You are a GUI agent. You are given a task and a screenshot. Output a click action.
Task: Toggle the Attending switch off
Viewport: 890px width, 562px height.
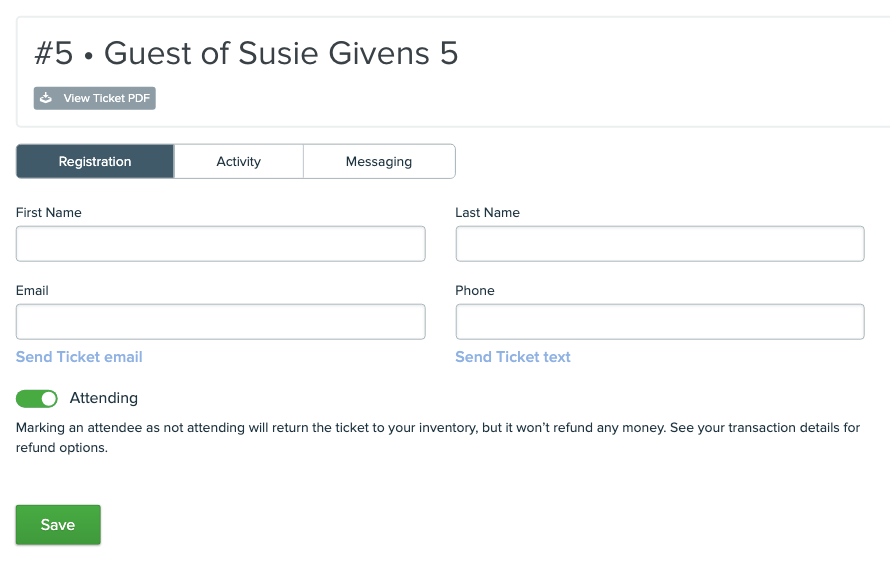tap(37, 399)
